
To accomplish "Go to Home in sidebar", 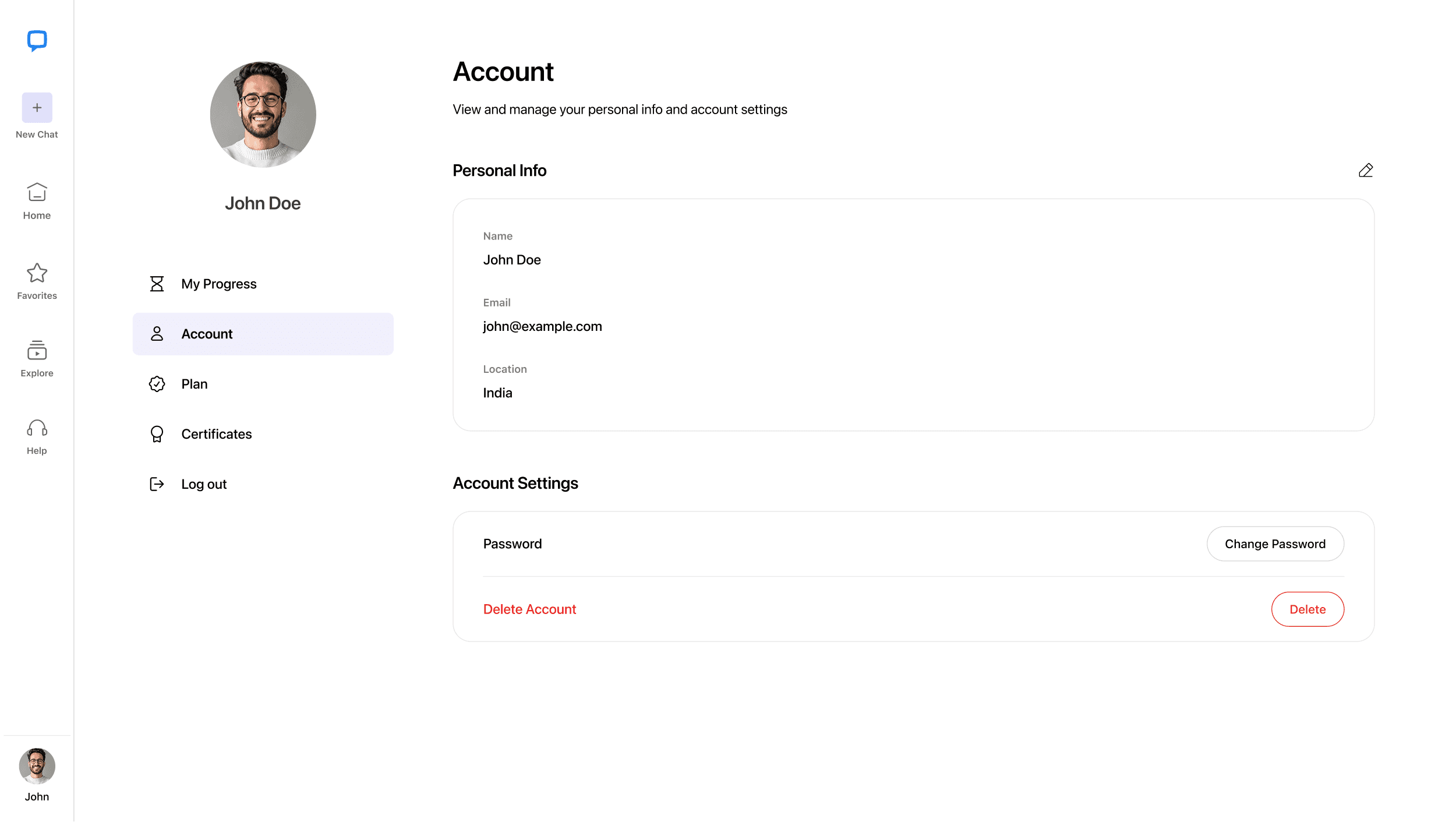I will click(x=37, y=200).
